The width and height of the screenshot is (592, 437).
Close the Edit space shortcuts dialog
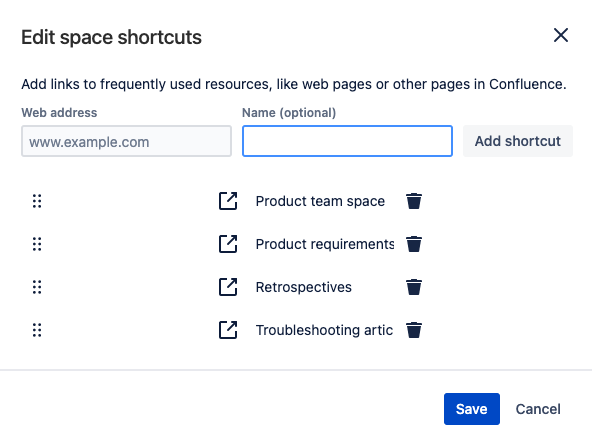pos(561,36)
